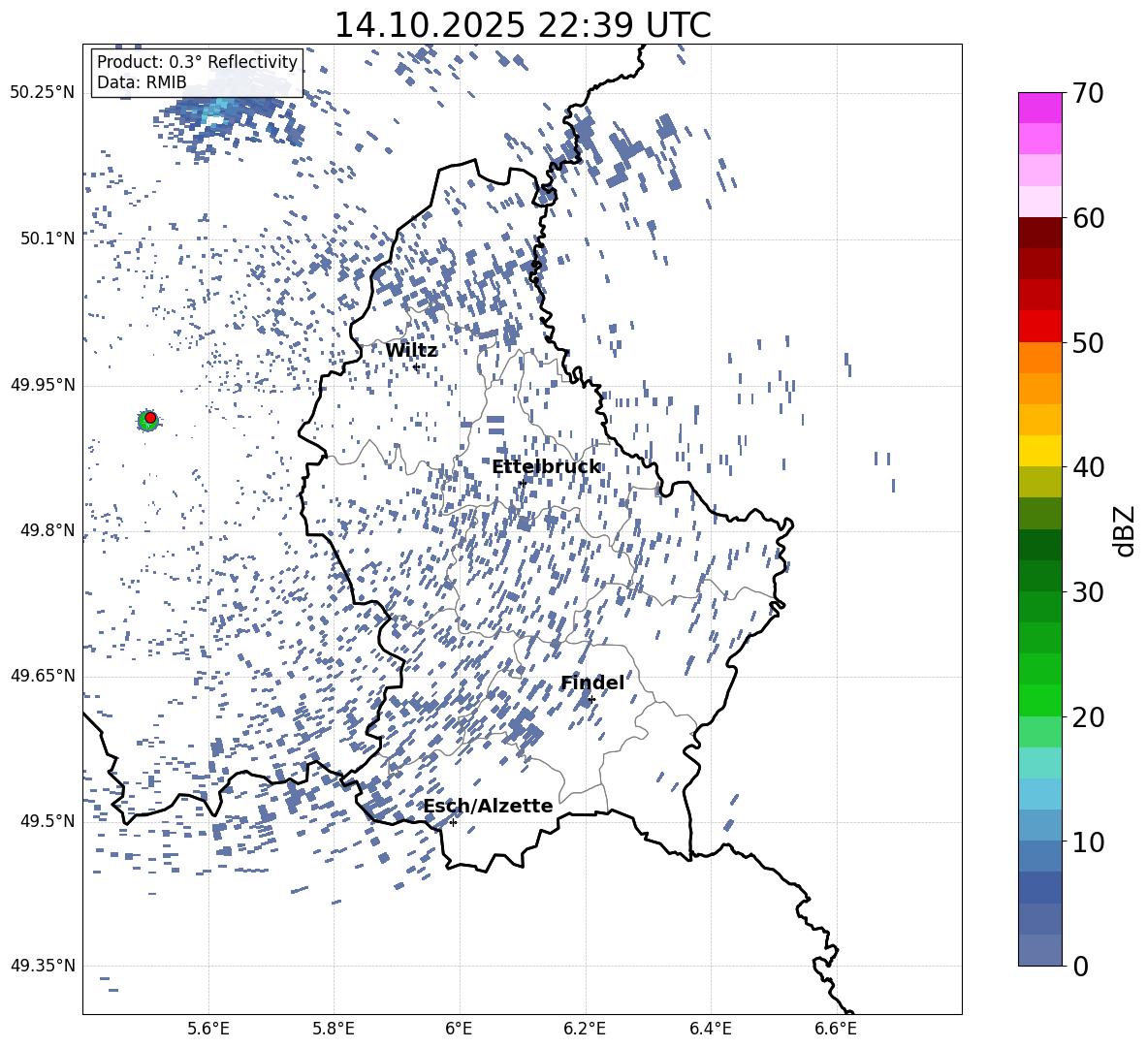The width and height of the screenshot is (1148, 1048).
Task: Pick the dark maroon swatch below 60 dBZ
Action: coord(1040,233)
